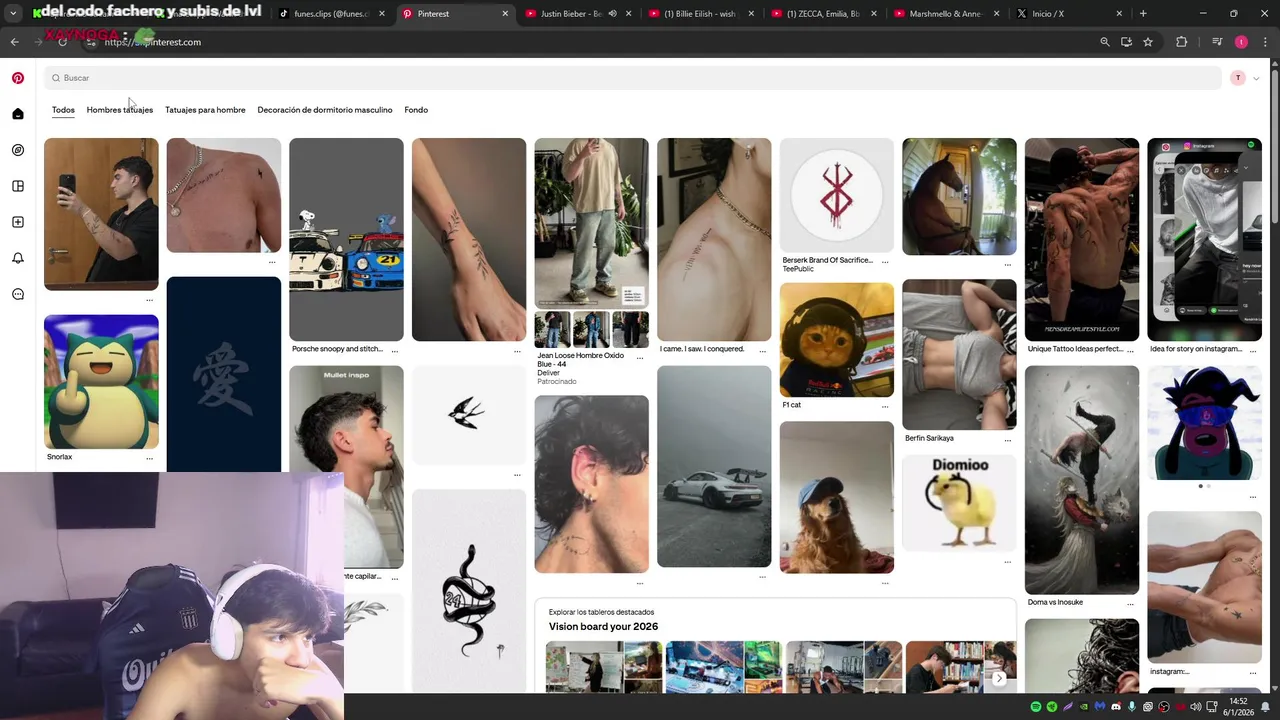Open Vision board your 2026 link
The height and width of the screenshot is (720, 1280).
pyautogui.click(x=603, y=627)
